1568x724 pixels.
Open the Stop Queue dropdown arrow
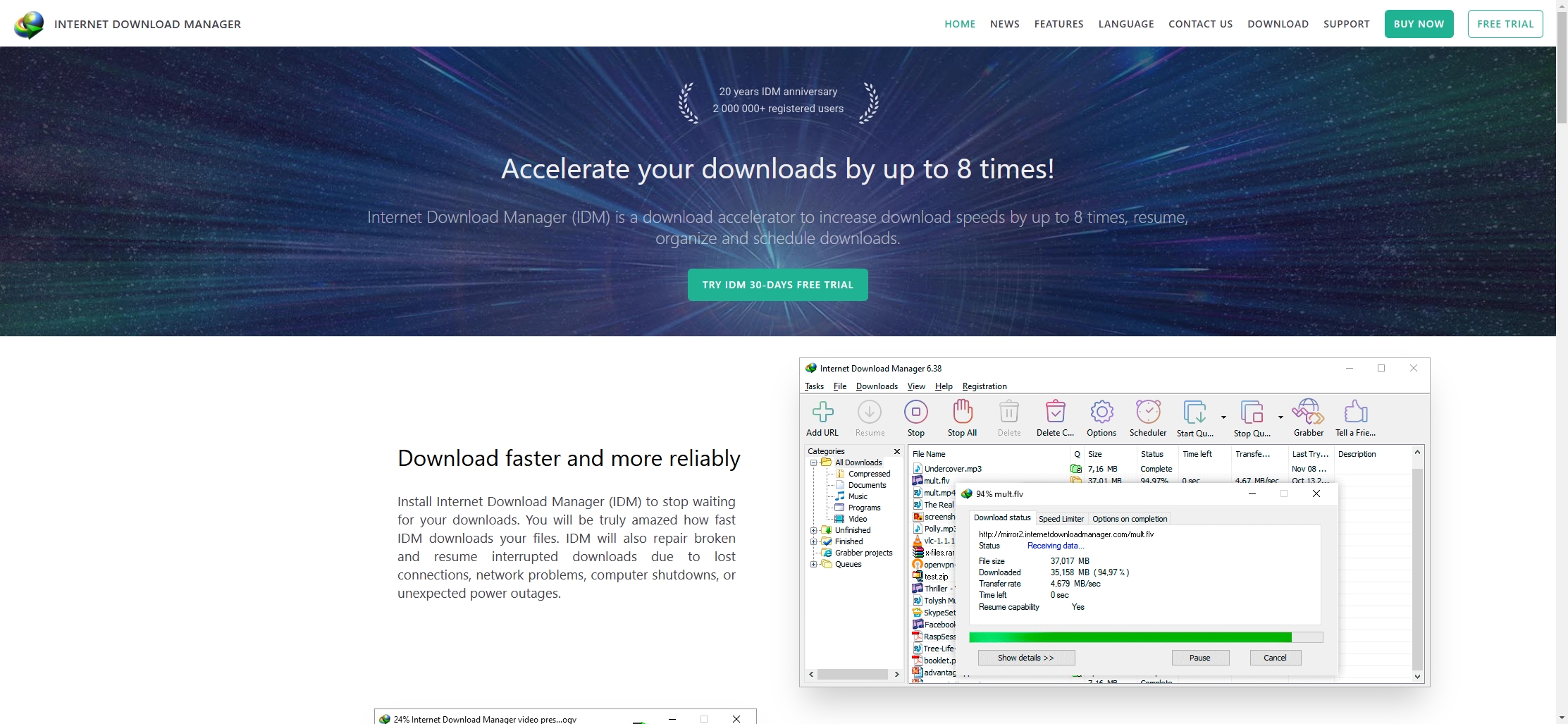(1280, 417)
